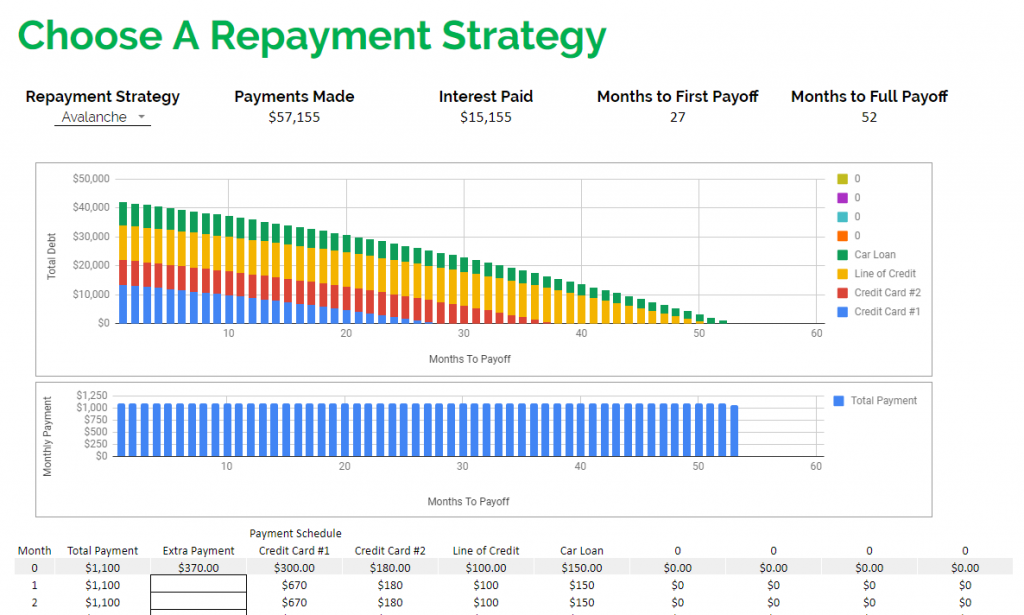Click the Interest Paid value $15,155
This screenshot has height=615, width=1024.
point(486,117)
